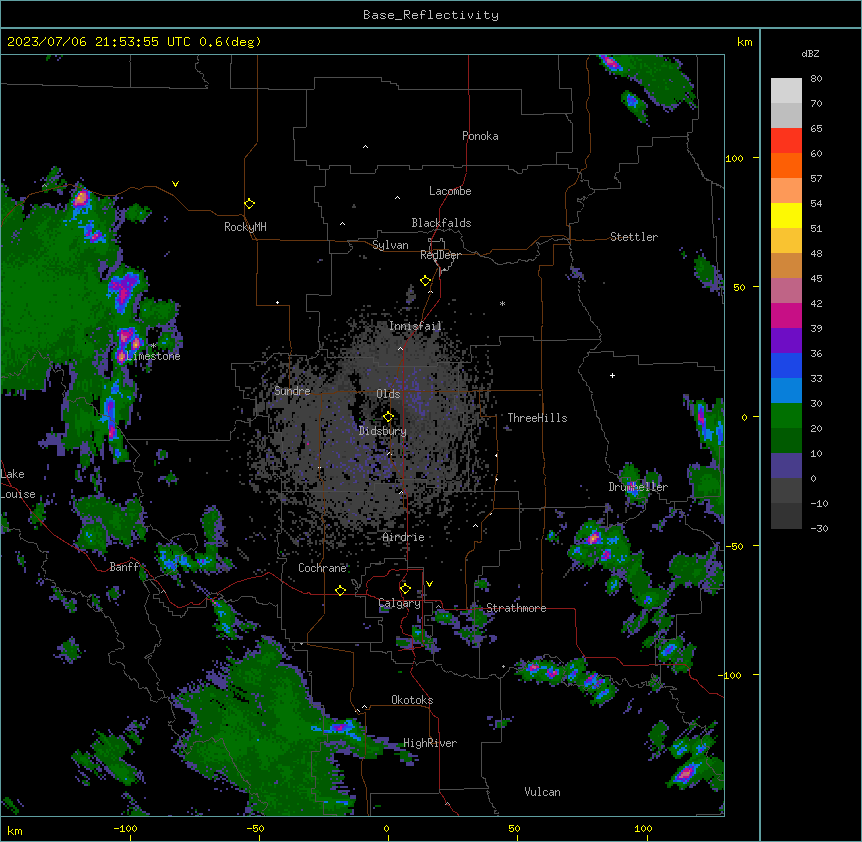Click the yellow diamond marker below RedDeer

426,281
